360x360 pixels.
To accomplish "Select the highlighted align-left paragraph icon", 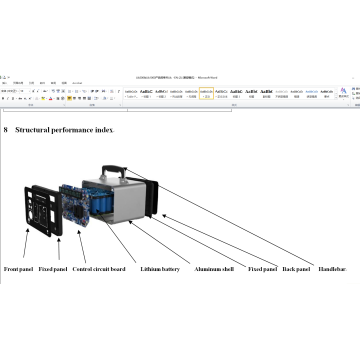I will point(69,98).
